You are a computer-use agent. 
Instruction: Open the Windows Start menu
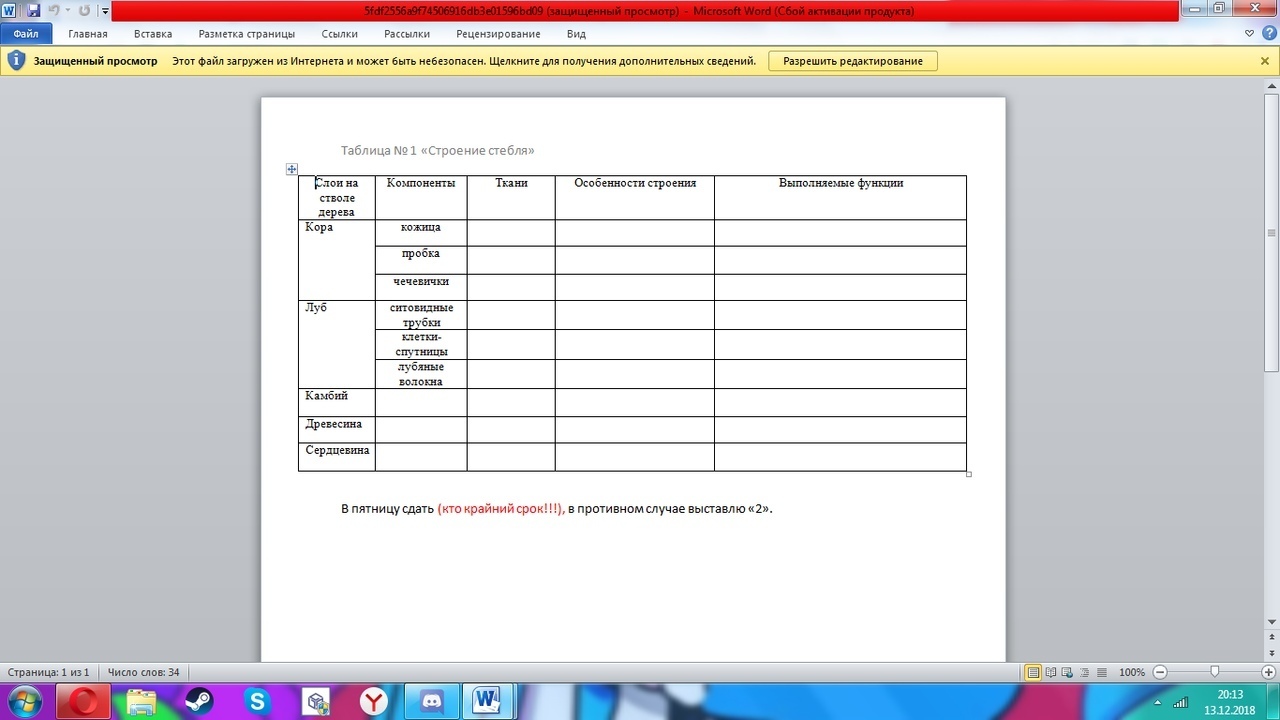coord(24,702)
